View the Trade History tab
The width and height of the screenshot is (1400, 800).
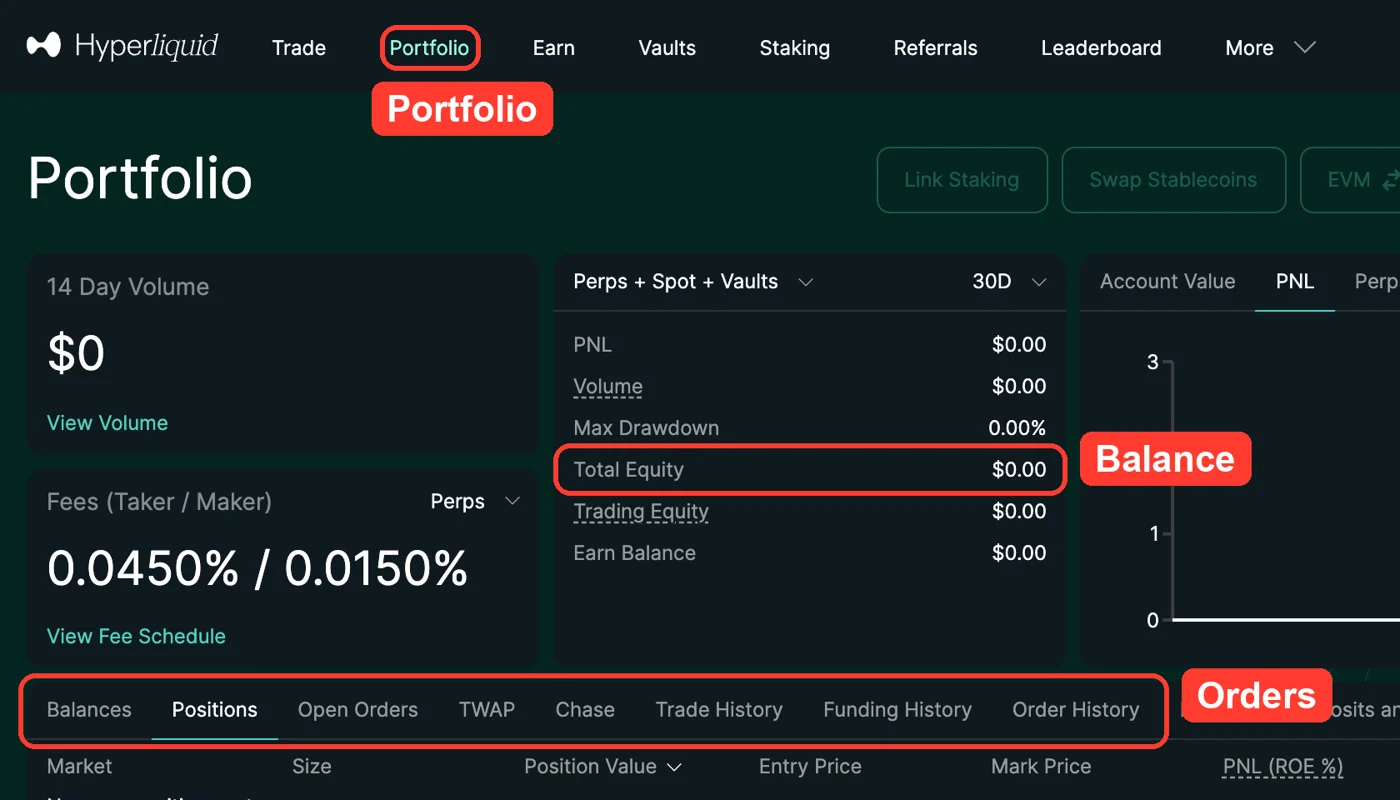click(x=719, y=710)
